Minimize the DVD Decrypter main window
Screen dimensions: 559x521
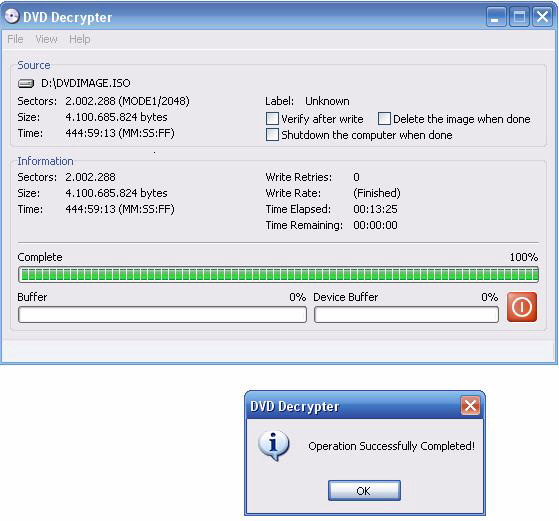(496, 17)
